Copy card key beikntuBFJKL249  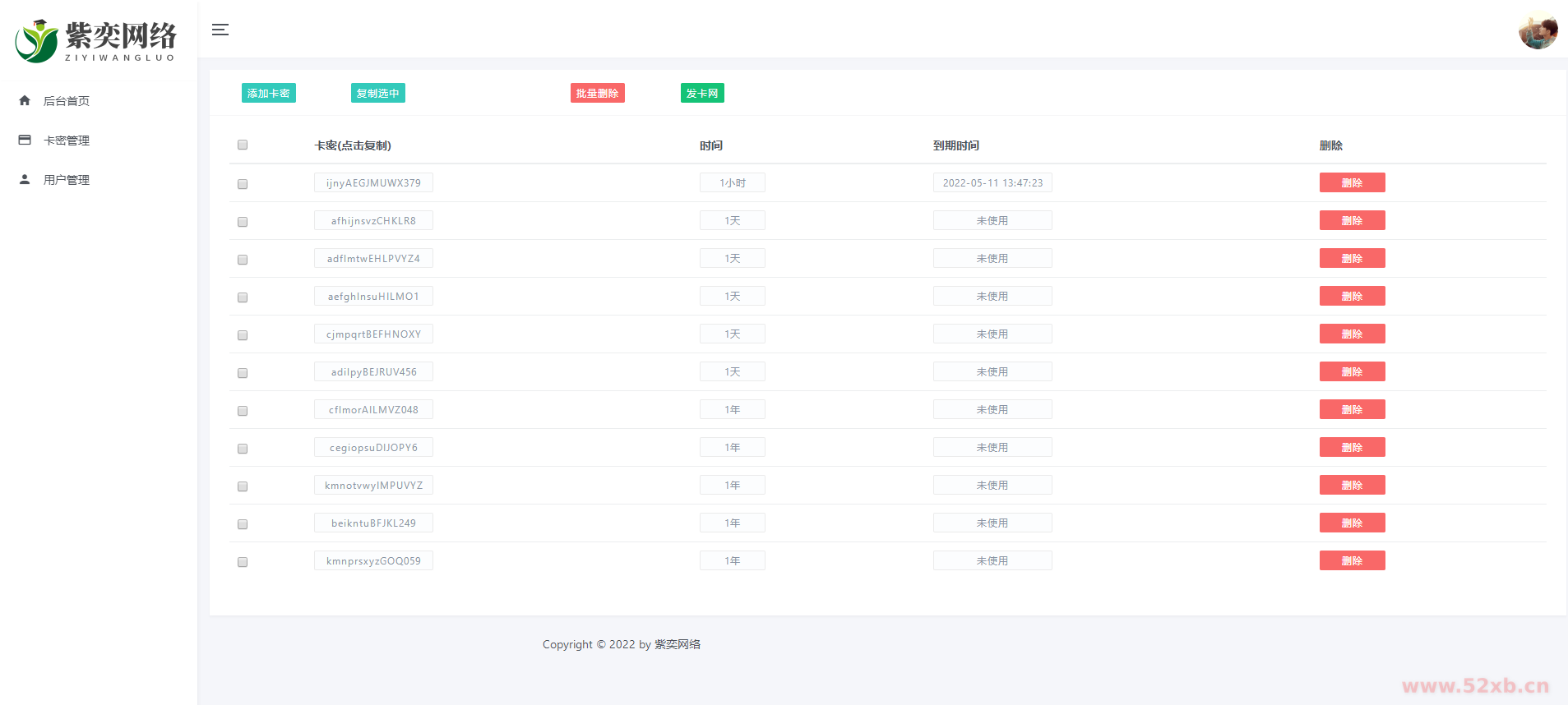tap(373, 523)
